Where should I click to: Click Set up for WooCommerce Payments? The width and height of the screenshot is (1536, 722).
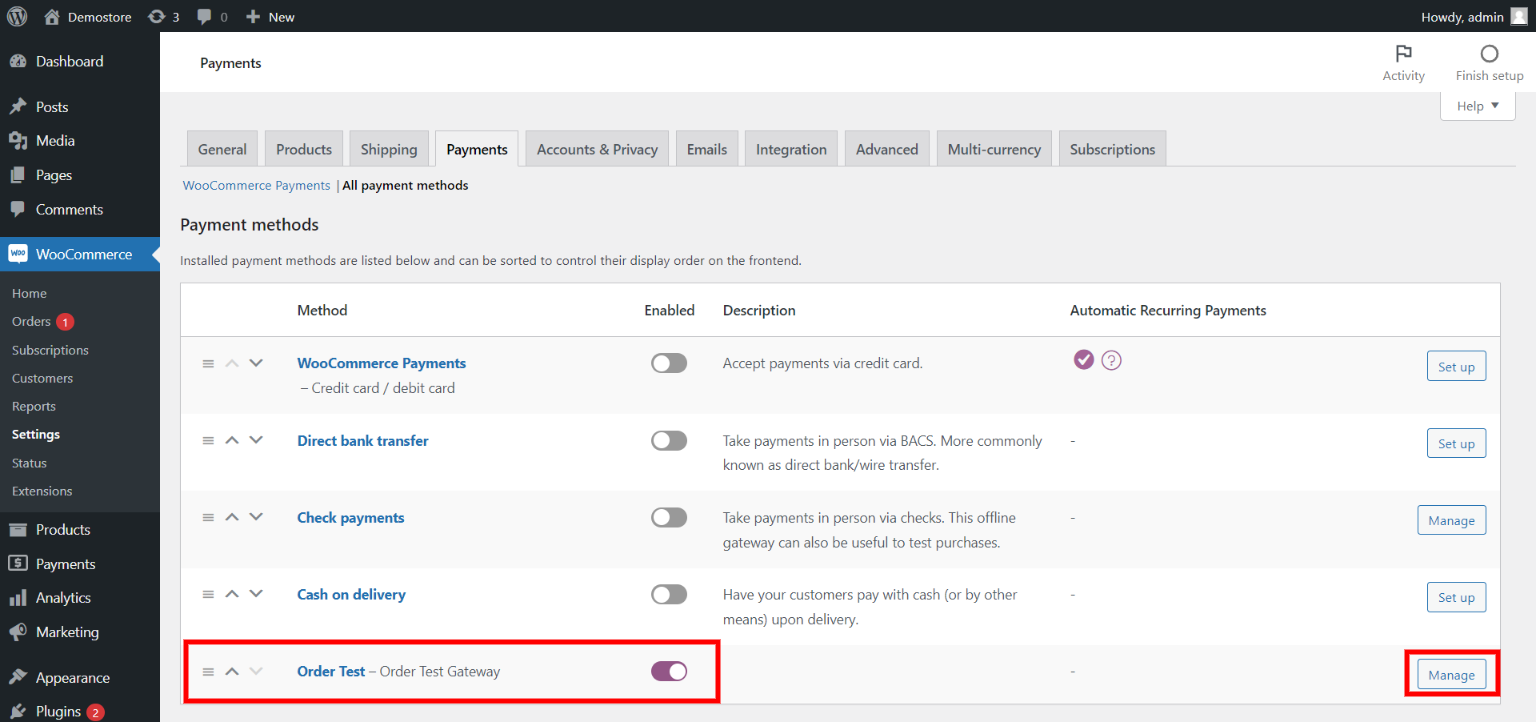click(x=1456, y=366)
